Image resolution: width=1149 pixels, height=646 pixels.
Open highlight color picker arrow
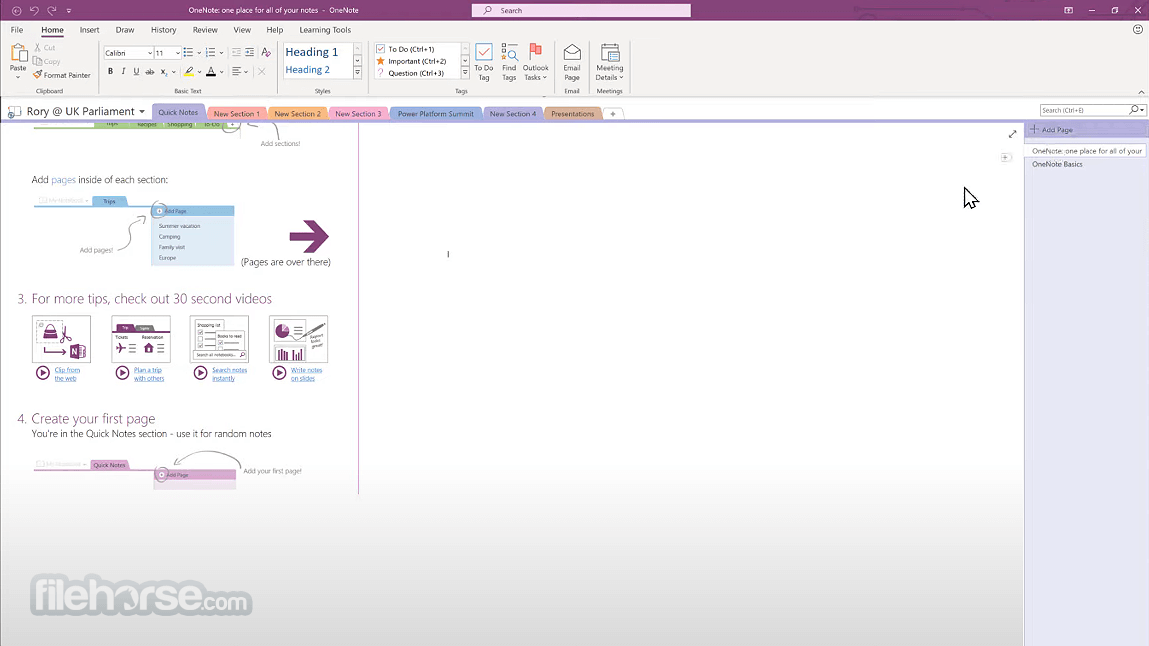point(199,72)
